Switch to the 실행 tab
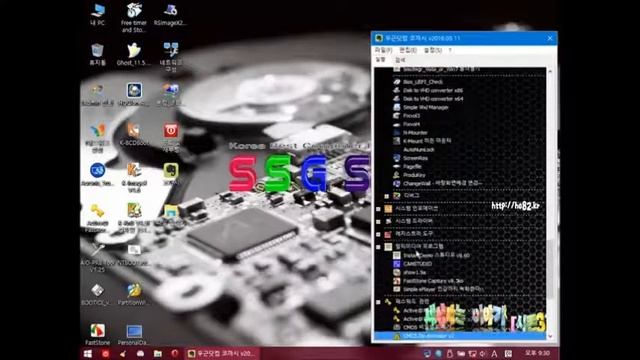 point(380,60)
